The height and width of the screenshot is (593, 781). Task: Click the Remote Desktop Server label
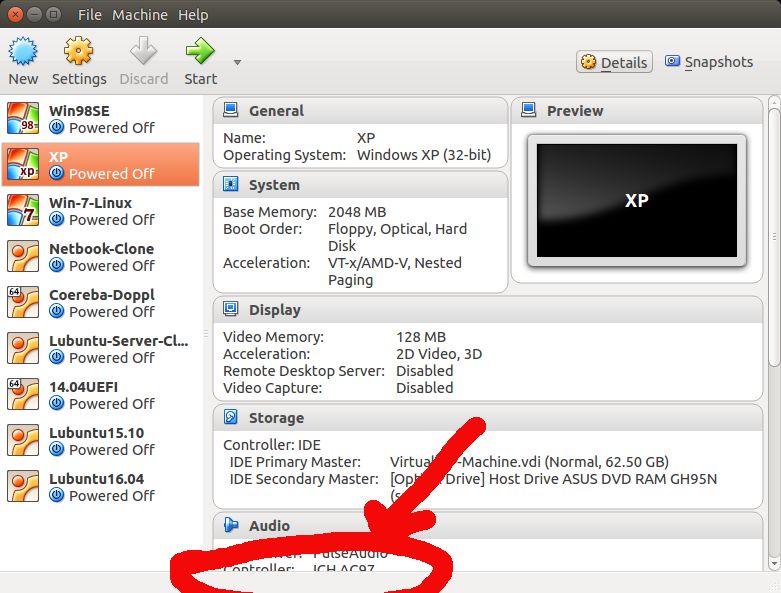(304, 371)
